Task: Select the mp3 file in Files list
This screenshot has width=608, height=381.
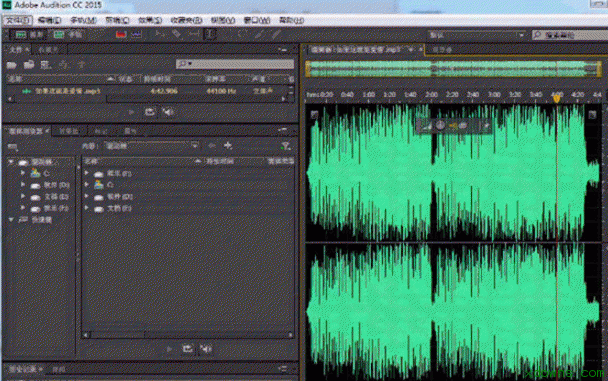Action: tap(147, 91)
